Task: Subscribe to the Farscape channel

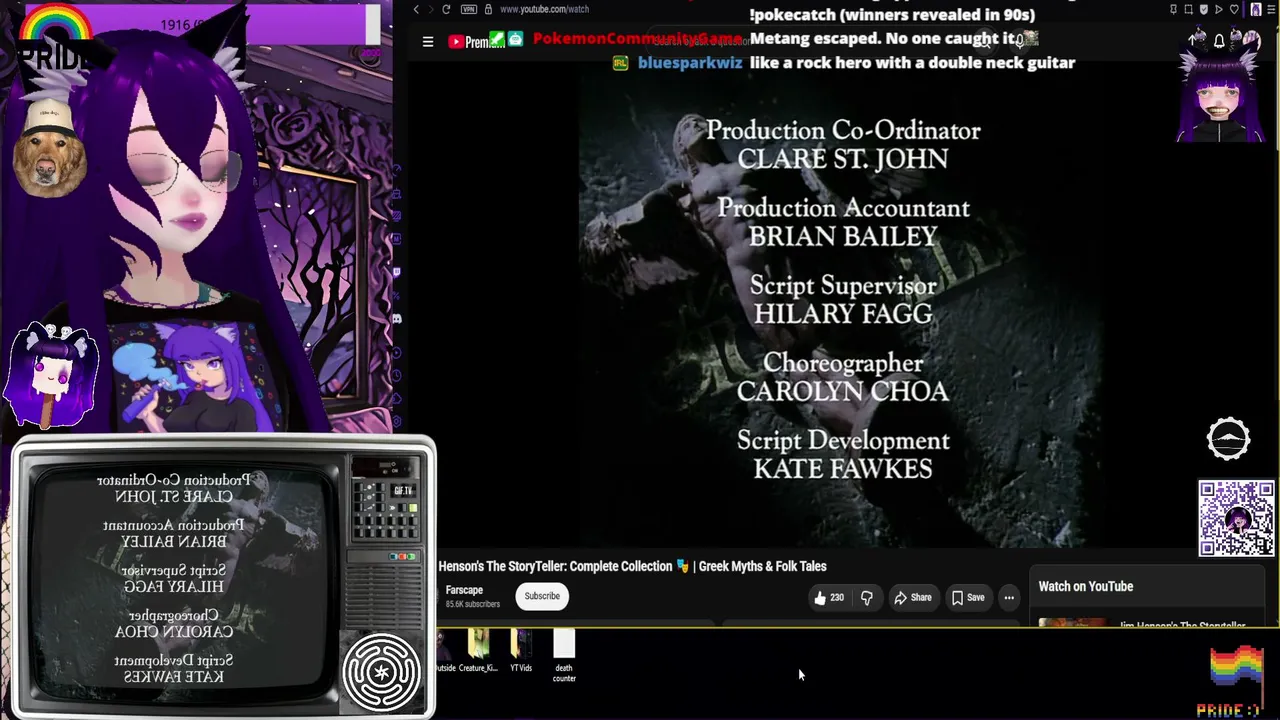Action: pos(542,597)
